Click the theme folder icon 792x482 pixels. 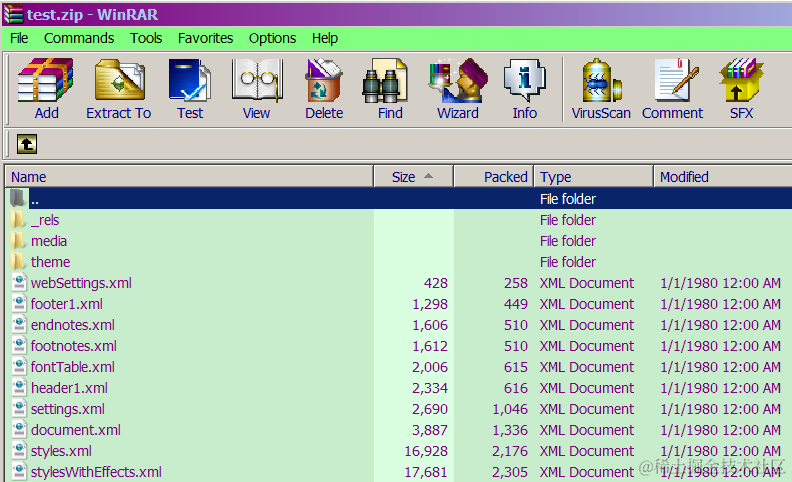click(18, 262)
